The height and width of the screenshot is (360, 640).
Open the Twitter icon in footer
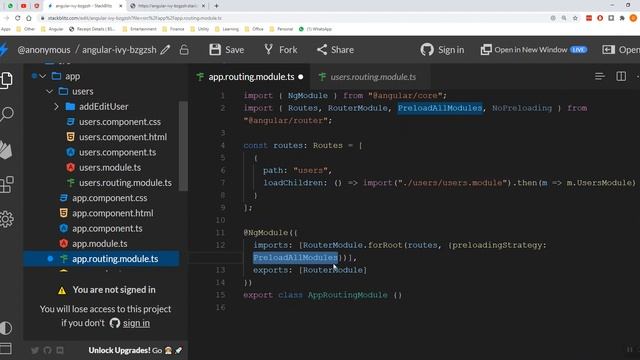(x=35, y=350)
